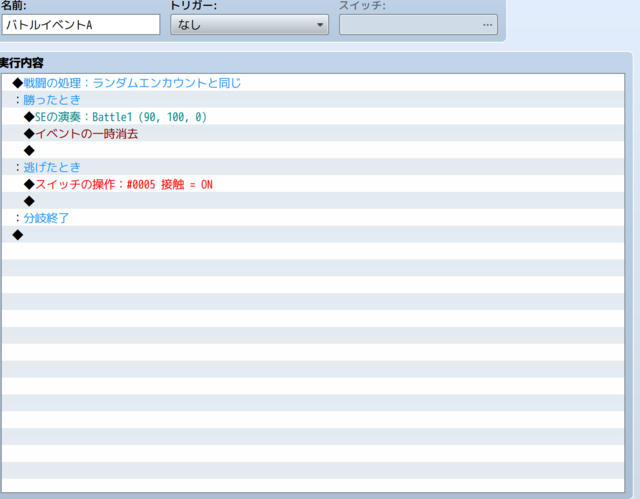
Task: Select the 勝ったとき branch line
Action: click(313, 100)
